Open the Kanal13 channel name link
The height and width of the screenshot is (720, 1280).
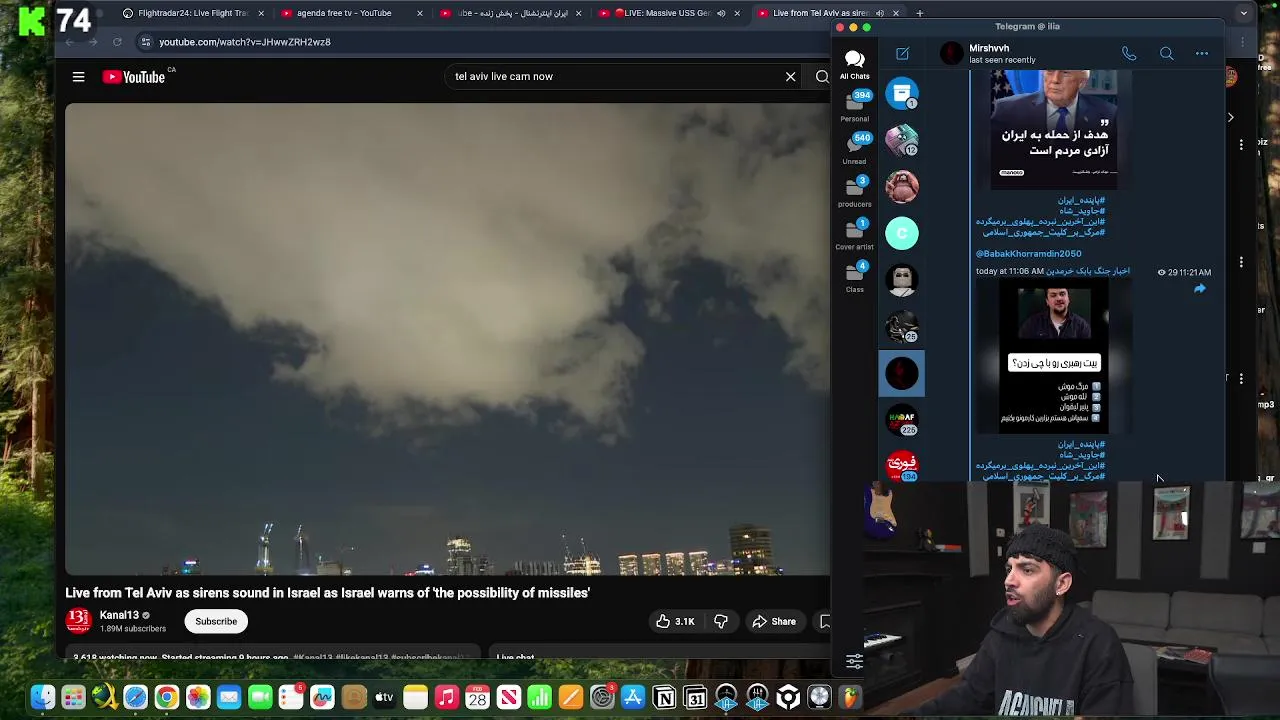tap(119, 615)
